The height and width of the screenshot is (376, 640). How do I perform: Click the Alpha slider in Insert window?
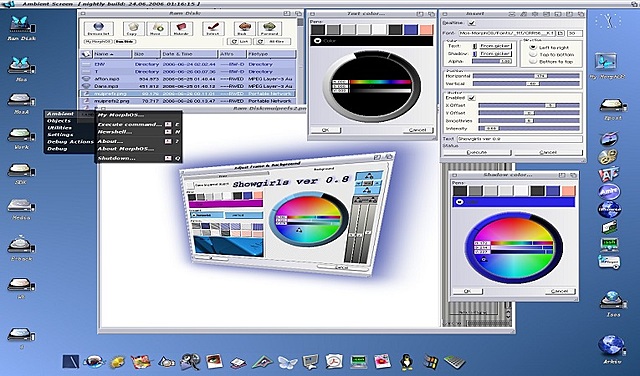(x=492, y=61)
